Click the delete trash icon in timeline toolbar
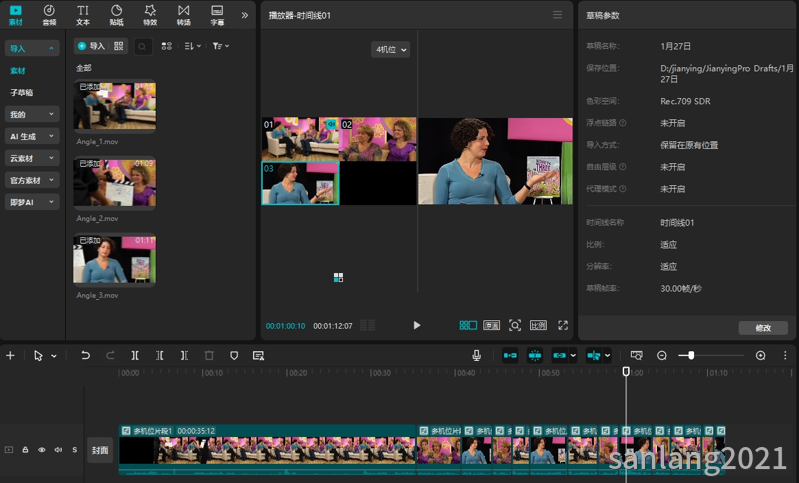The width and height of the screenshot is (799, 483). 209,355
